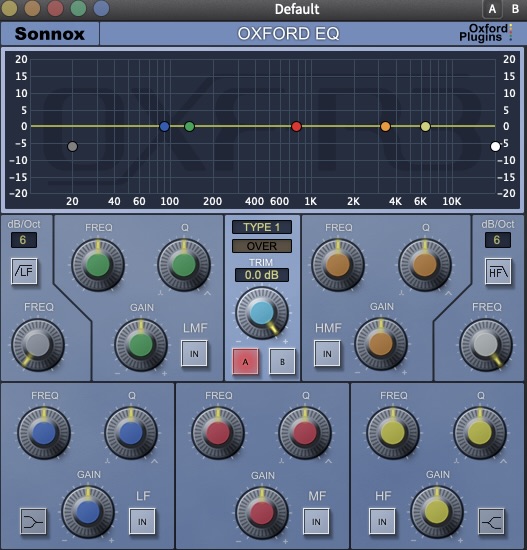
Task: Click the green title bar dot
Action: coord(78,8)
